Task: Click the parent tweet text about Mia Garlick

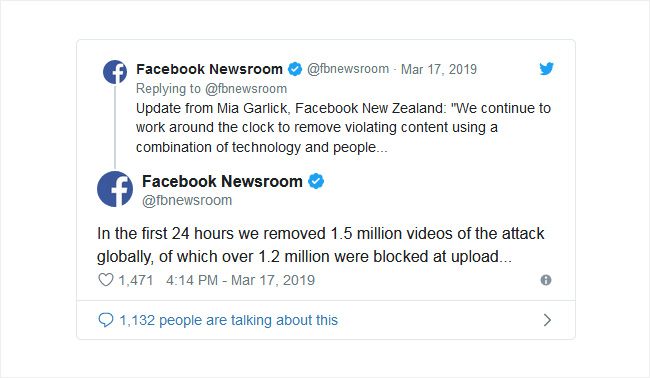Action: [343, 128]
